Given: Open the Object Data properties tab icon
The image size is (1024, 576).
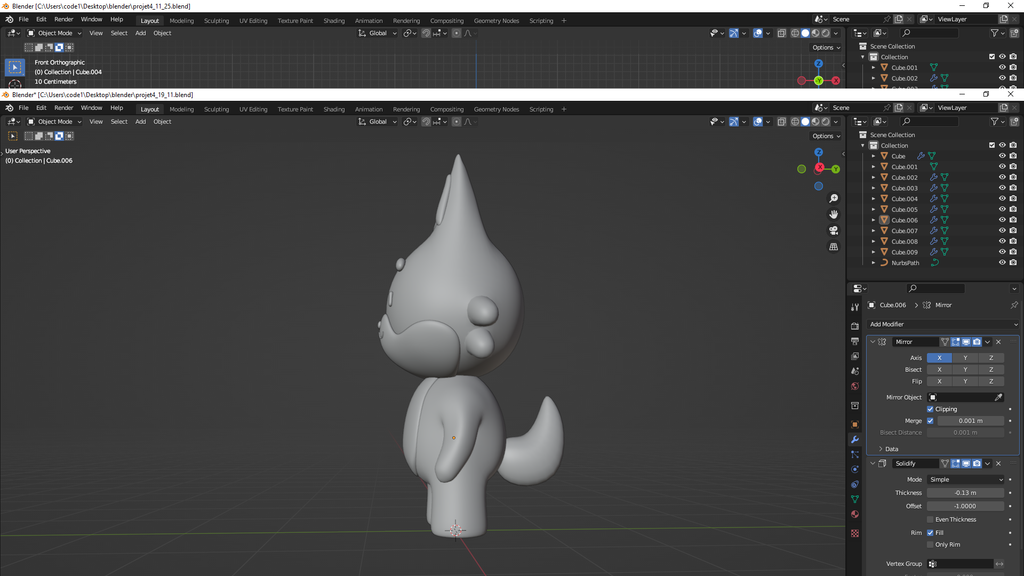Looking at the screenshot, I should [855, 499].
